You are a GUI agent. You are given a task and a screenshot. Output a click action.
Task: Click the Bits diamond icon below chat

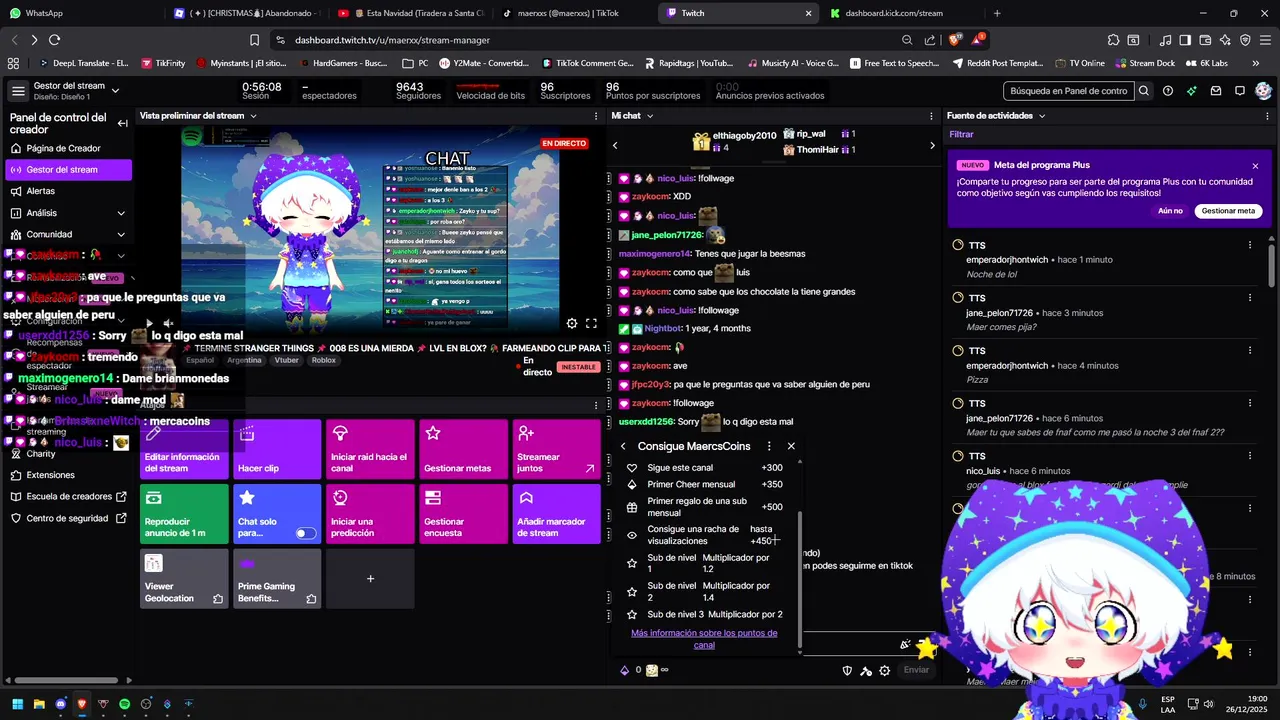pyautogui.click(x=625, y=670)
